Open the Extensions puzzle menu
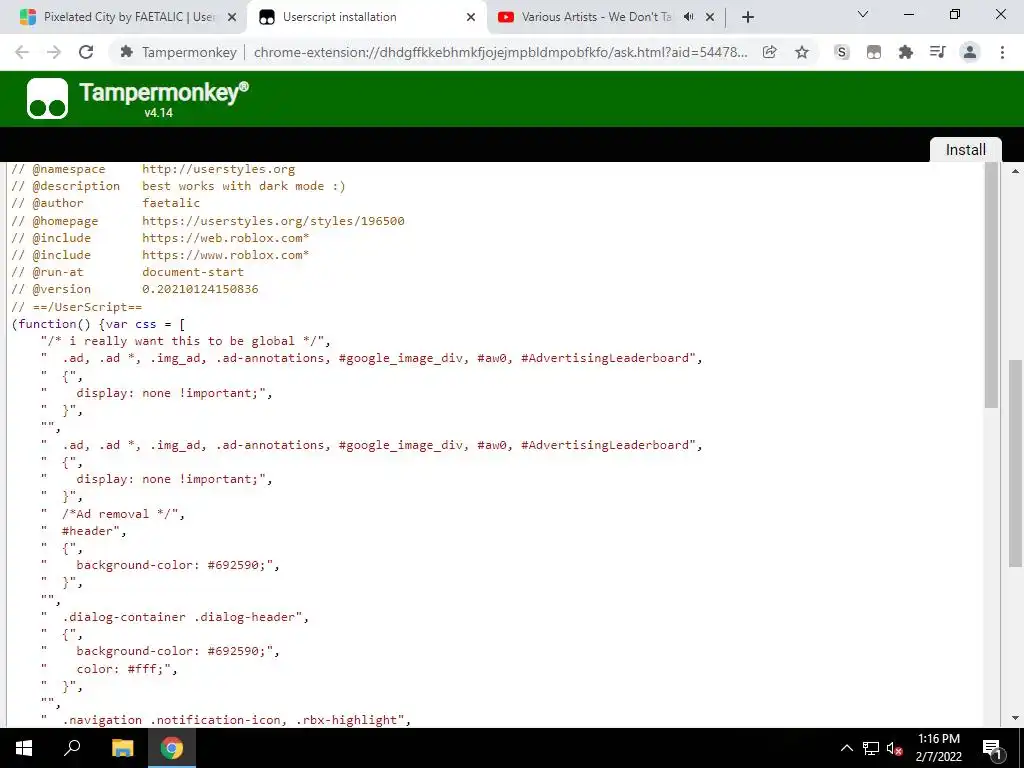This screenshot has height=768, width=1024. pos(906,52)
